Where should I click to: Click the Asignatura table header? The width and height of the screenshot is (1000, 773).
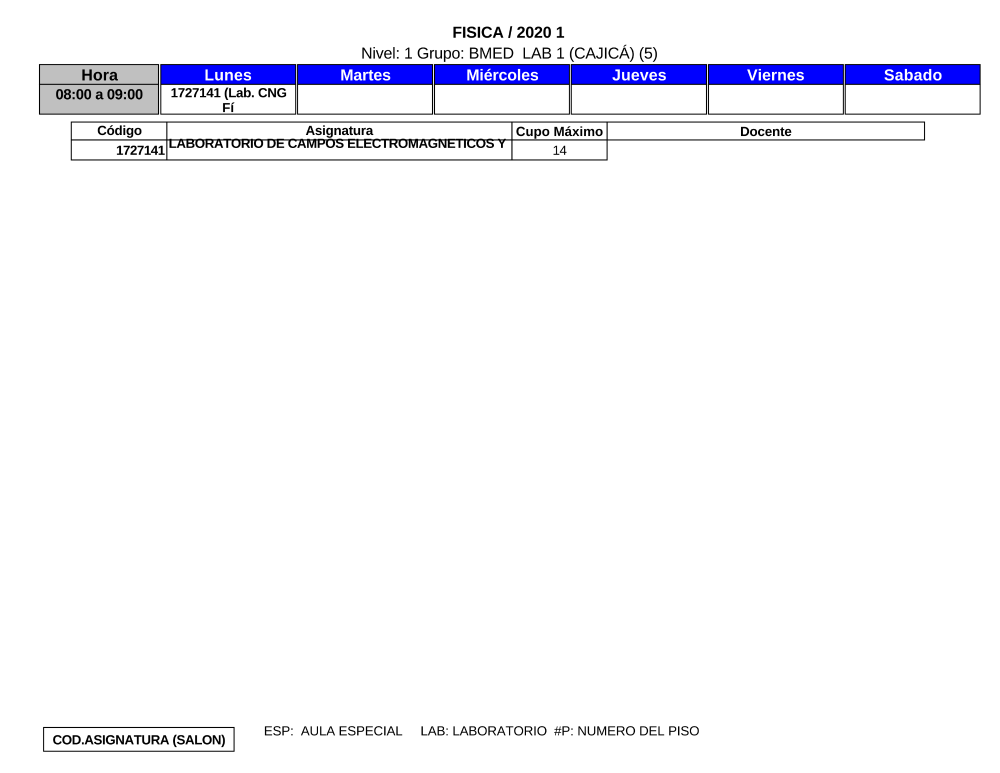(339, 131)
